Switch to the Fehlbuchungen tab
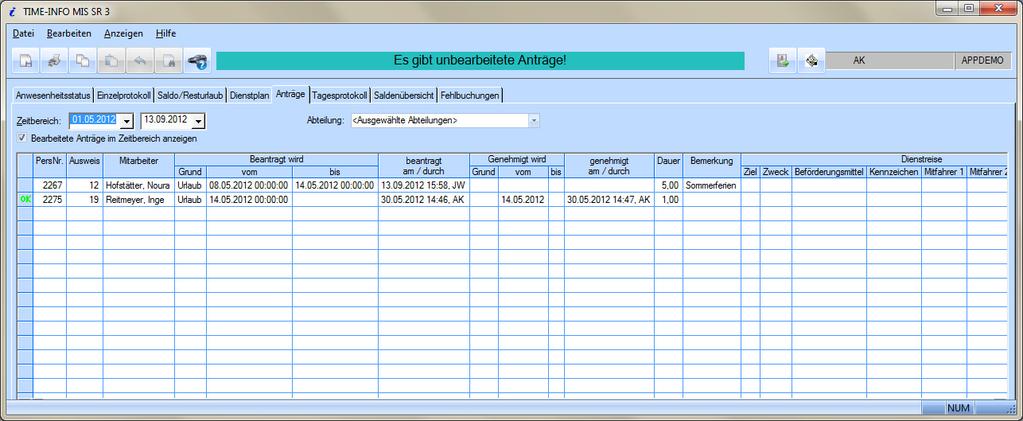 [470, 95]
